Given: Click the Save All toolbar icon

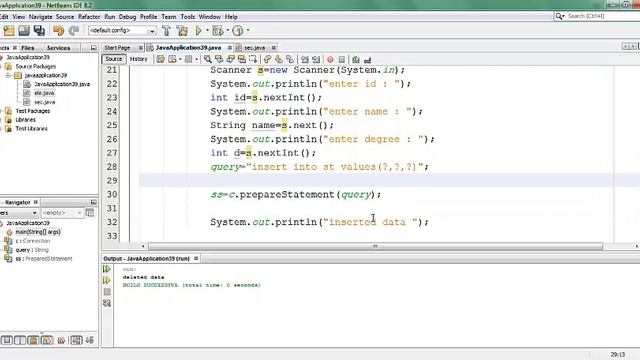Looking at the screenshot, I should tap(39, 31).
